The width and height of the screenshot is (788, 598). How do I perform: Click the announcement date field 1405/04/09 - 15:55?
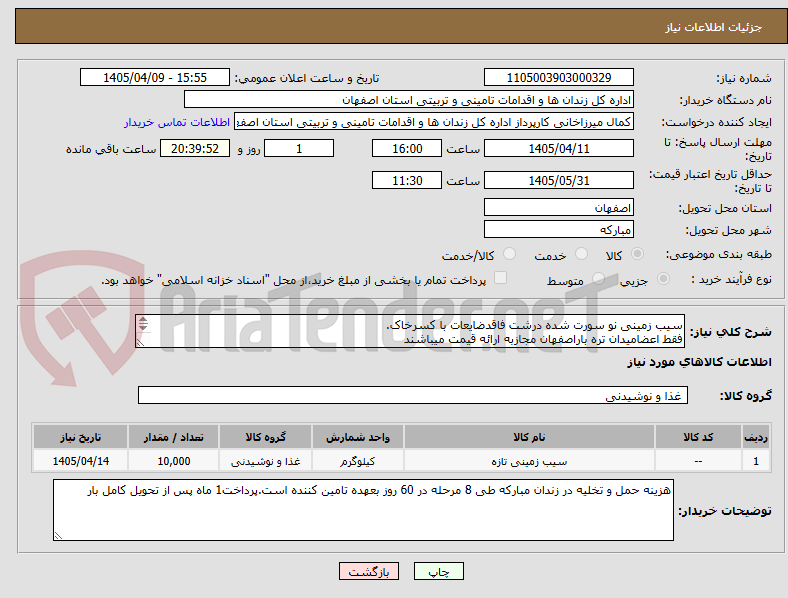pyautogui.click(x=155, y=77)
